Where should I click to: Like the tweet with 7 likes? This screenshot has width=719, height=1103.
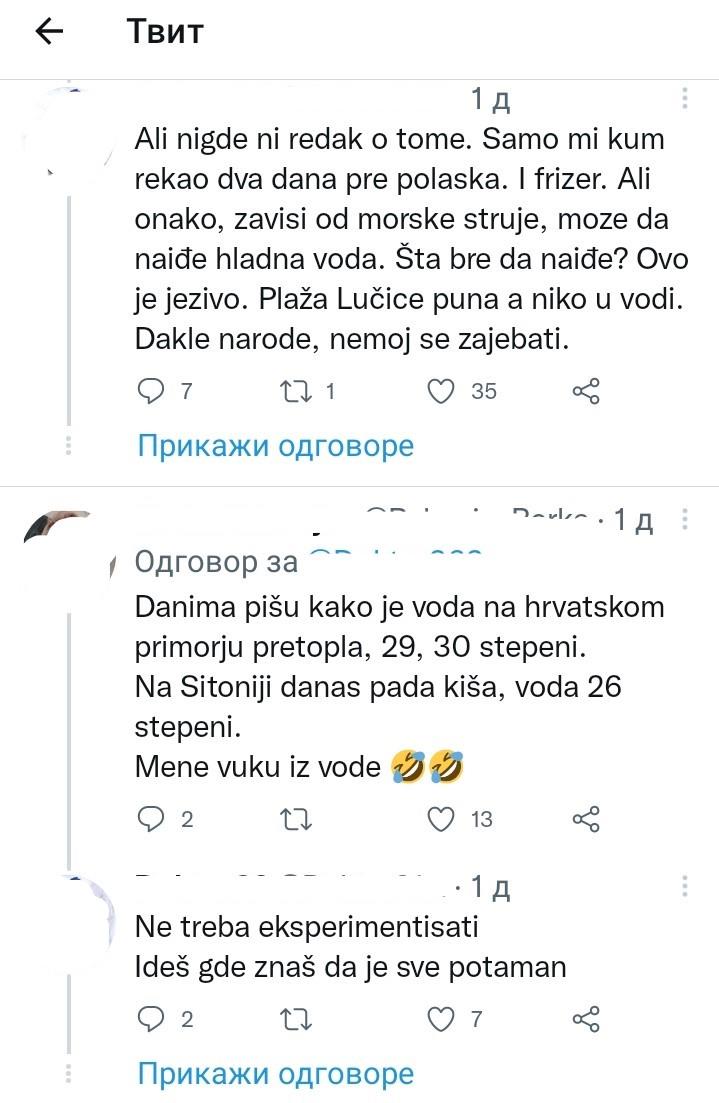point(441,1019)
